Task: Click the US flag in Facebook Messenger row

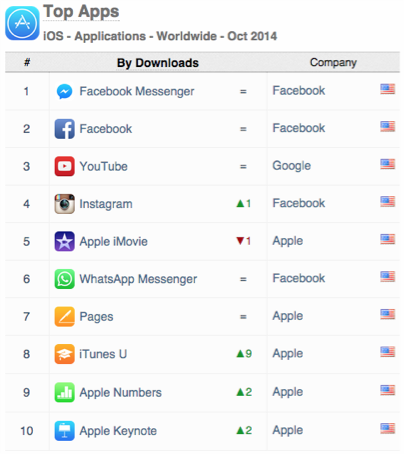Action: (387, 89)
